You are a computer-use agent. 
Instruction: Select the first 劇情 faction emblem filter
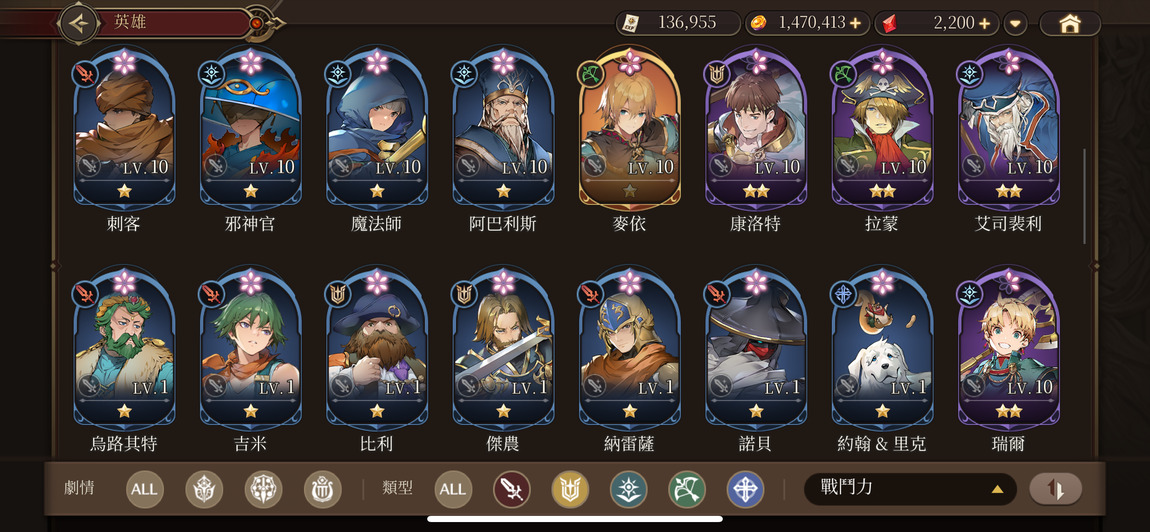tap(204, 489)
